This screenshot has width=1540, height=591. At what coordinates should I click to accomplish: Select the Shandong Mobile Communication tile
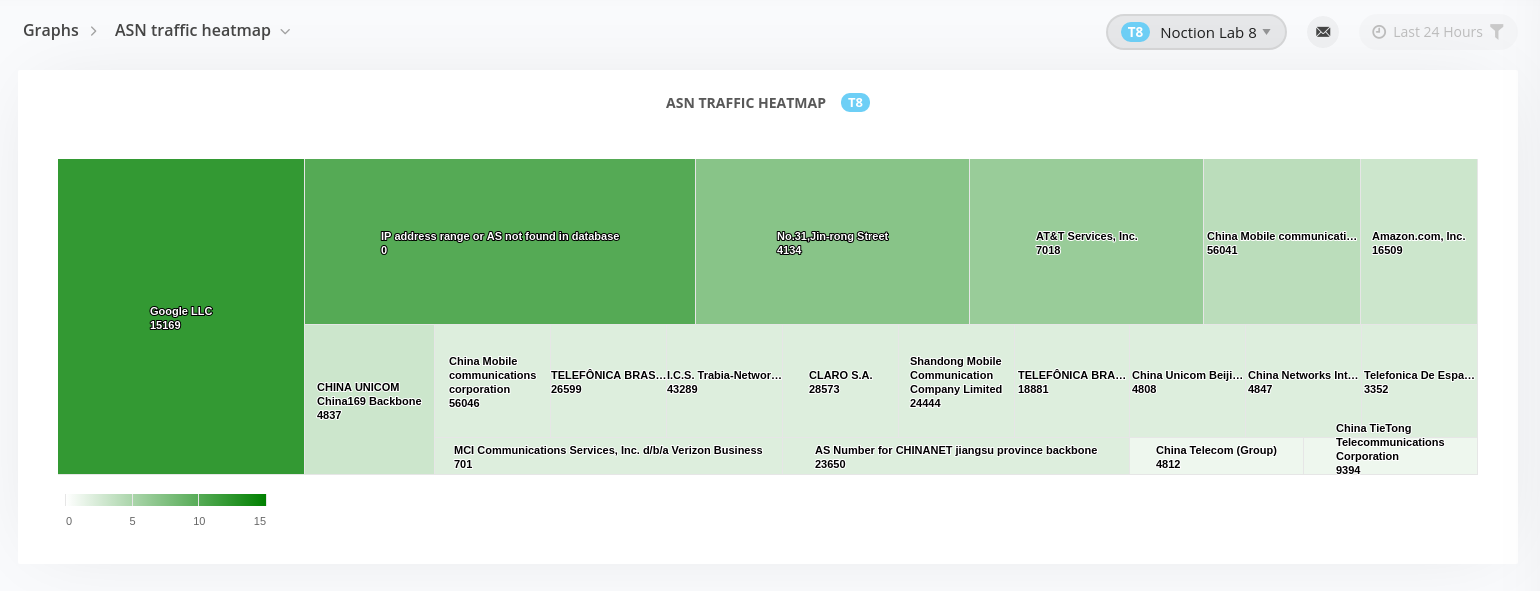958,381
